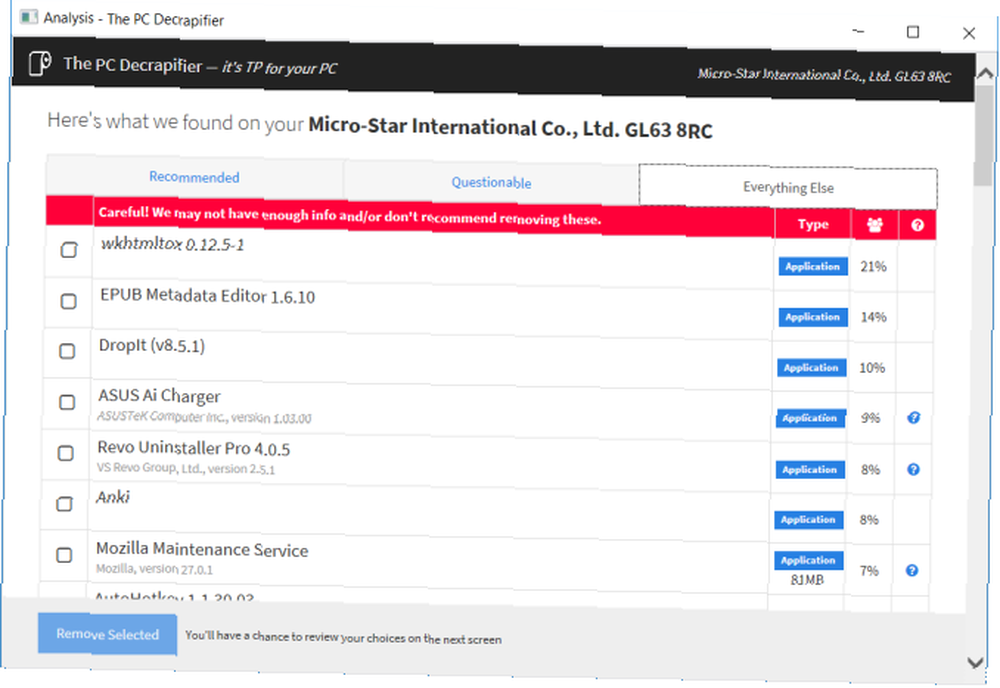Check the wkhtmltox 0.12.5-1 checkbox

point(69,249)
